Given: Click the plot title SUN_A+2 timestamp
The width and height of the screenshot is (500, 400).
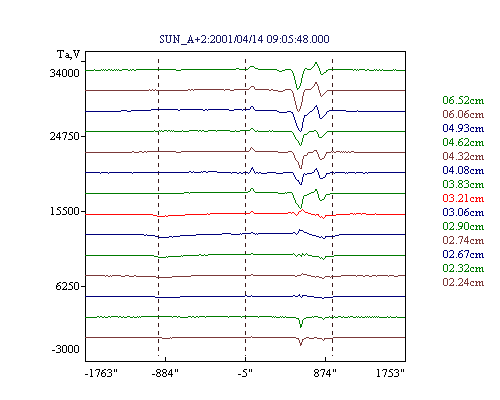Looking at the screenshot, I should (244, 39).
